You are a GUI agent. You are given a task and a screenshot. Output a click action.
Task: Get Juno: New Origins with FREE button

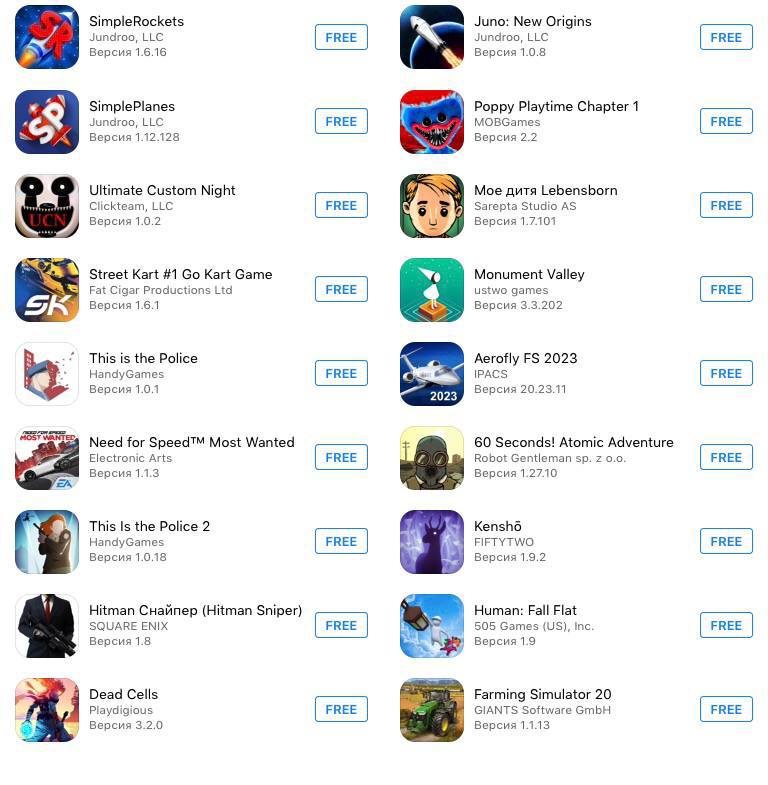(726, 37)
